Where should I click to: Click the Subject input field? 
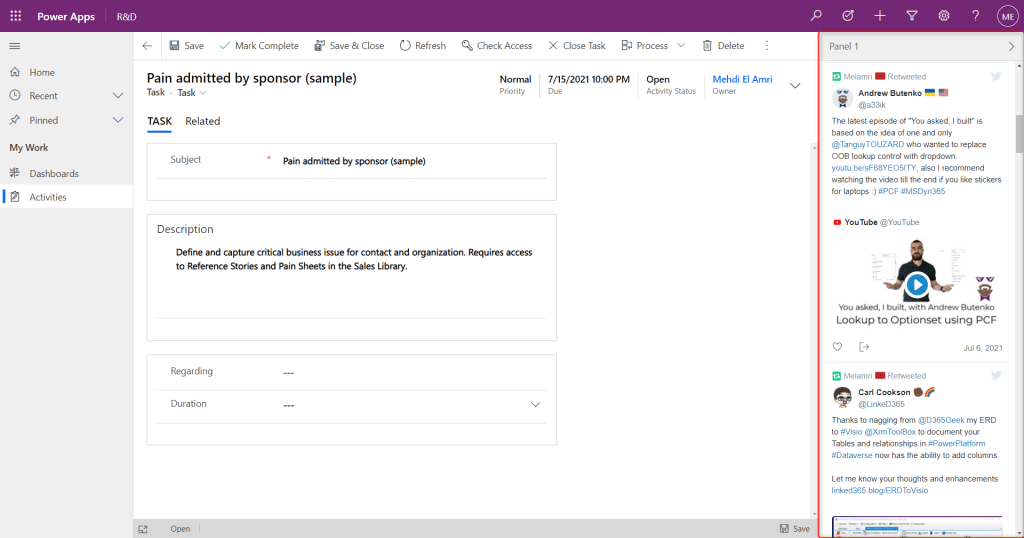(410, 160)
